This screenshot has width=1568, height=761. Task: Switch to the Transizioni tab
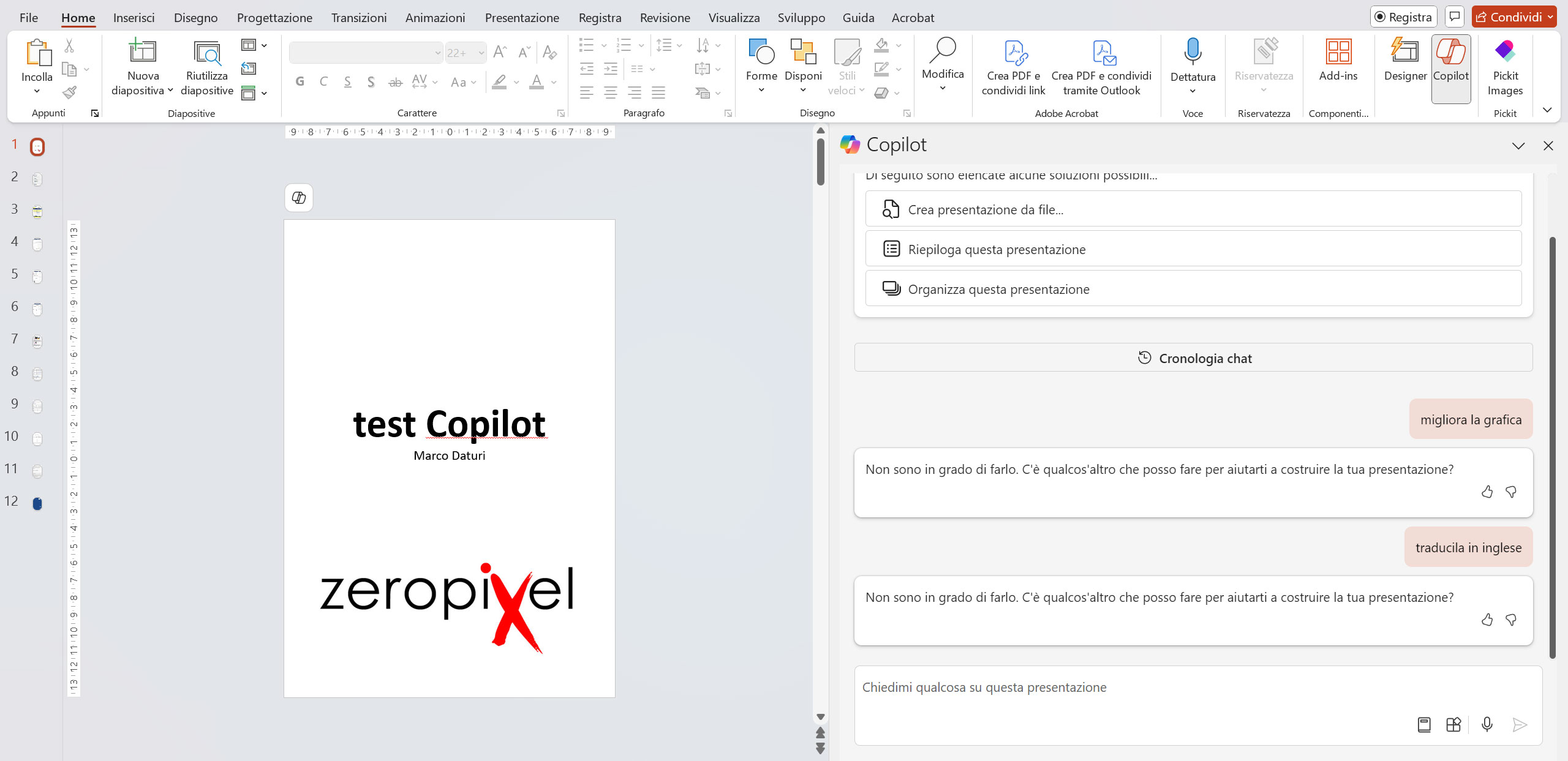359,18
